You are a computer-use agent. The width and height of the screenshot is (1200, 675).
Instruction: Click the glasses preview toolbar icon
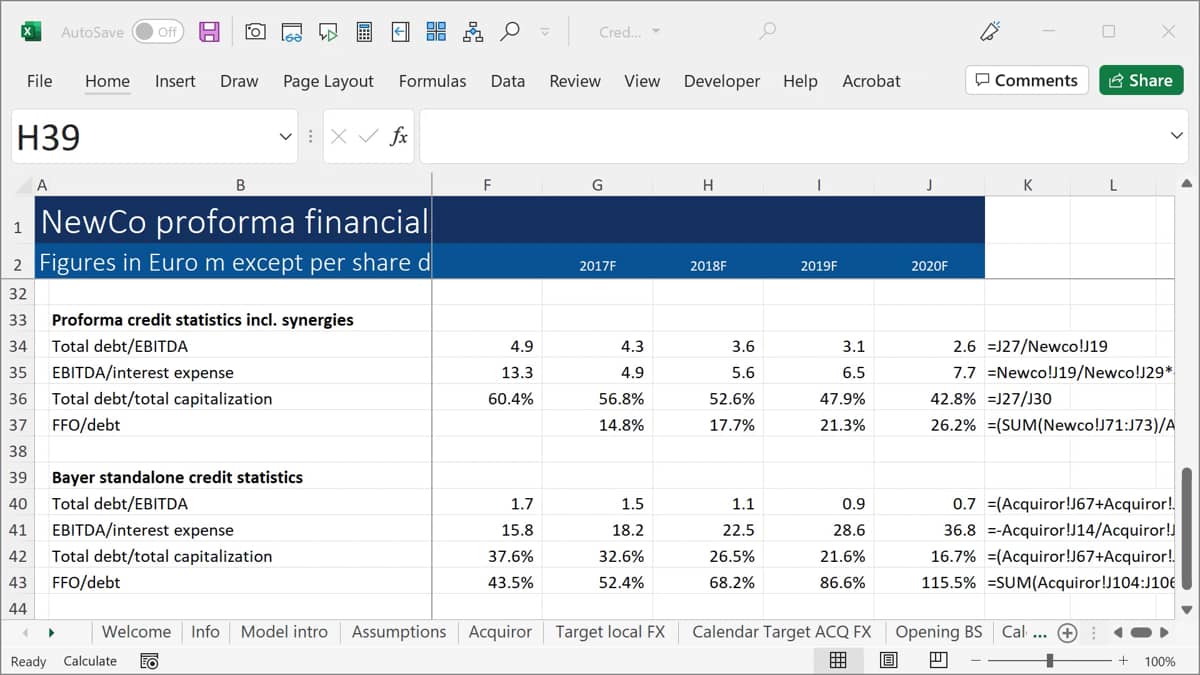(291, 32)
